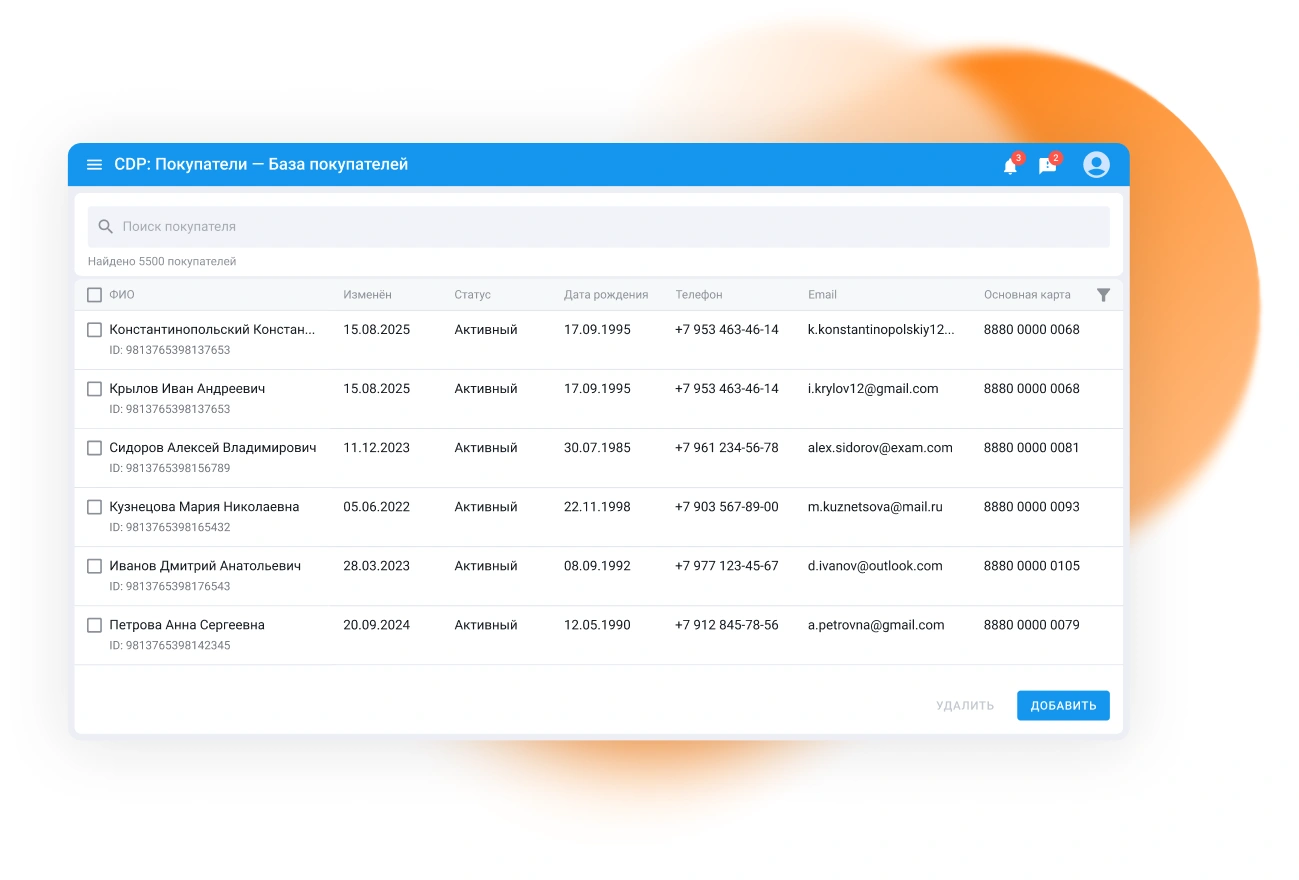Check the Кузнецова Мария Николаевна row
This screenshot has width=1299, height=880.
pos(94,507)
